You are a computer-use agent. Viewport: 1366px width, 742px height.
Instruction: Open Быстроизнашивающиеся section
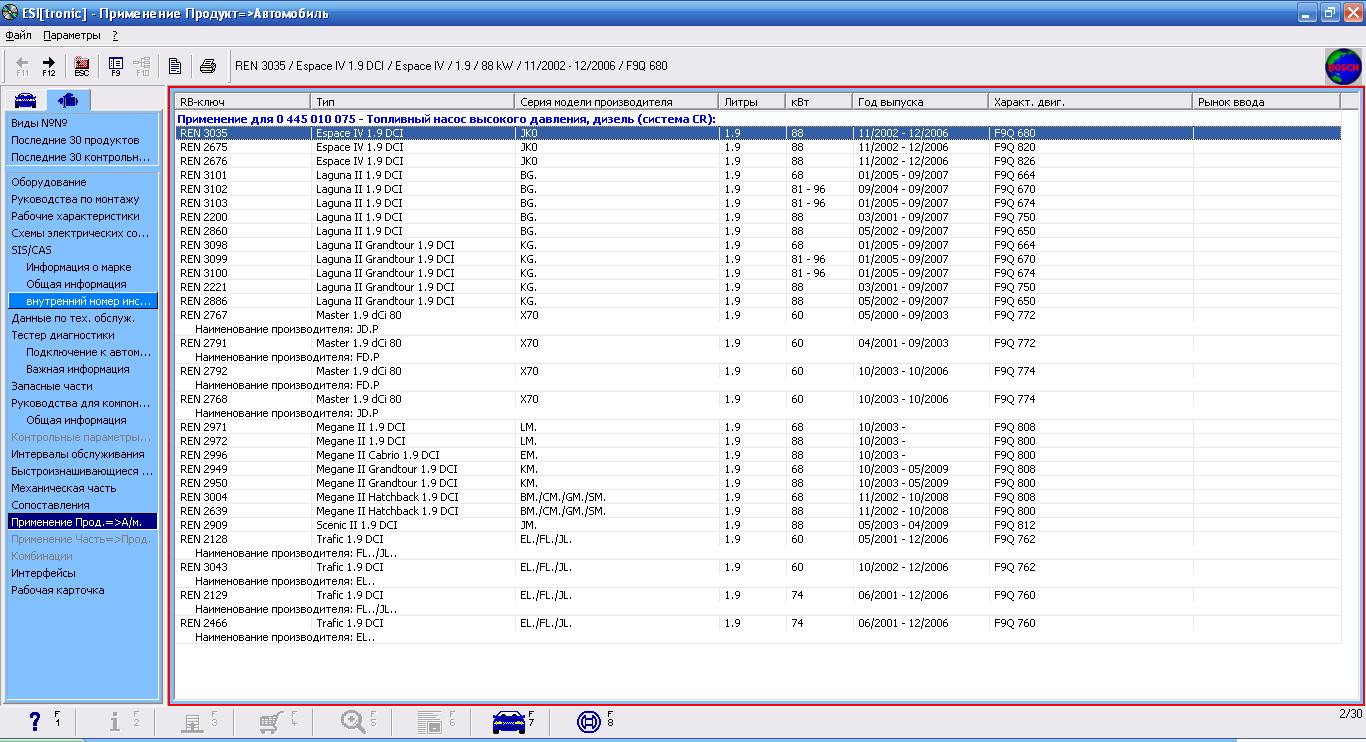82,471
